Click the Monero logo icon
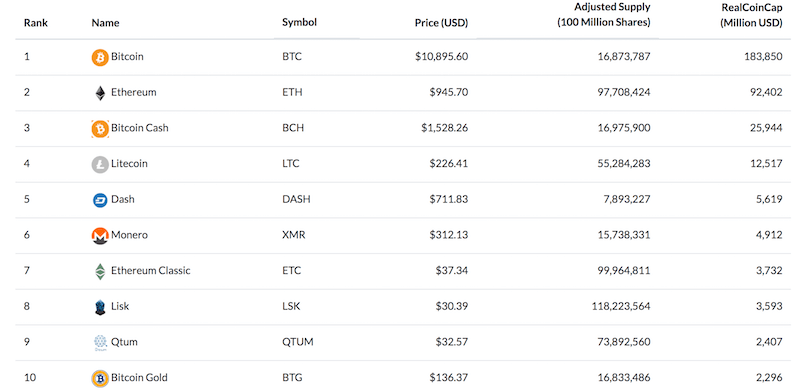 point(100,236)
